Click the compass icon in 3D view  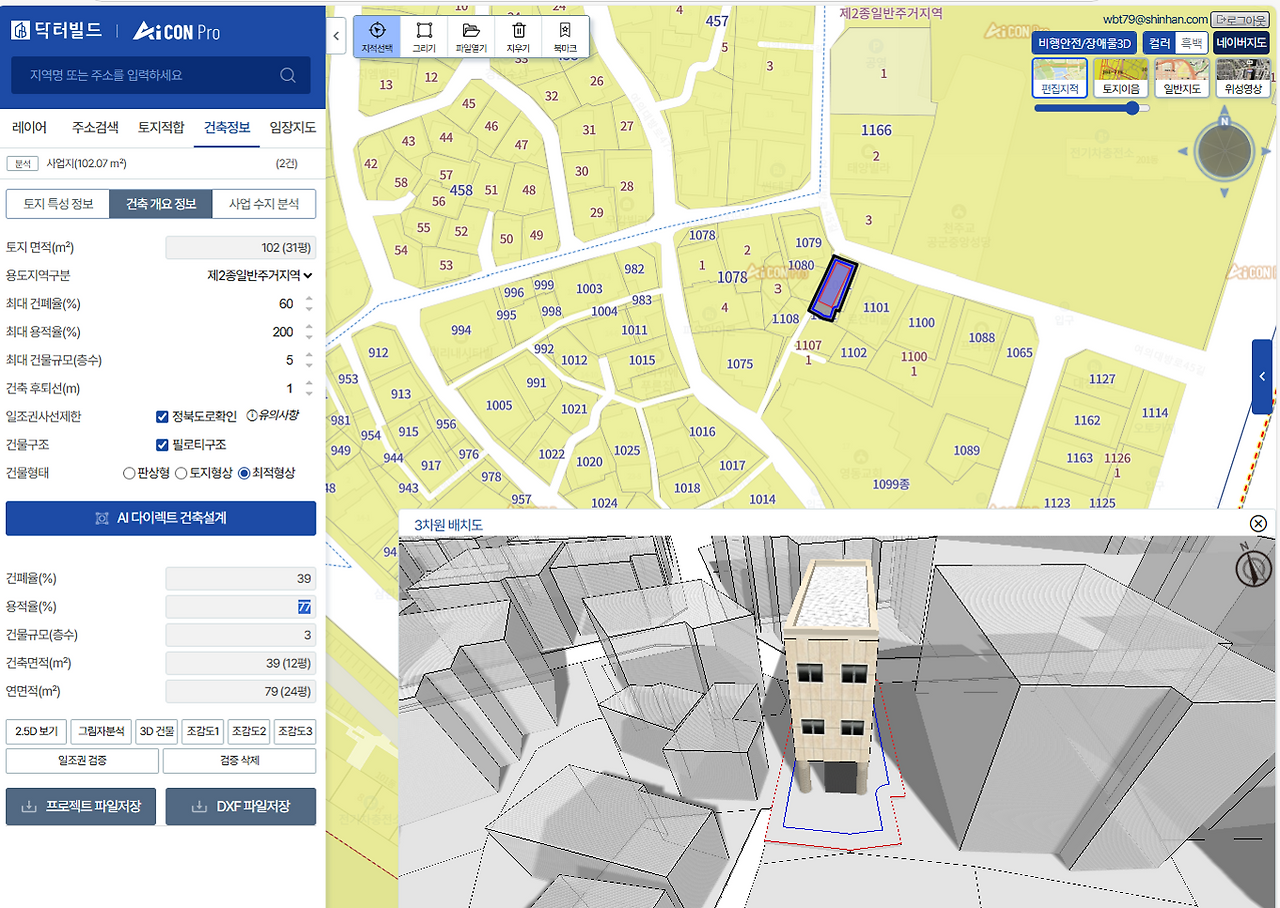pos(1252,569)
